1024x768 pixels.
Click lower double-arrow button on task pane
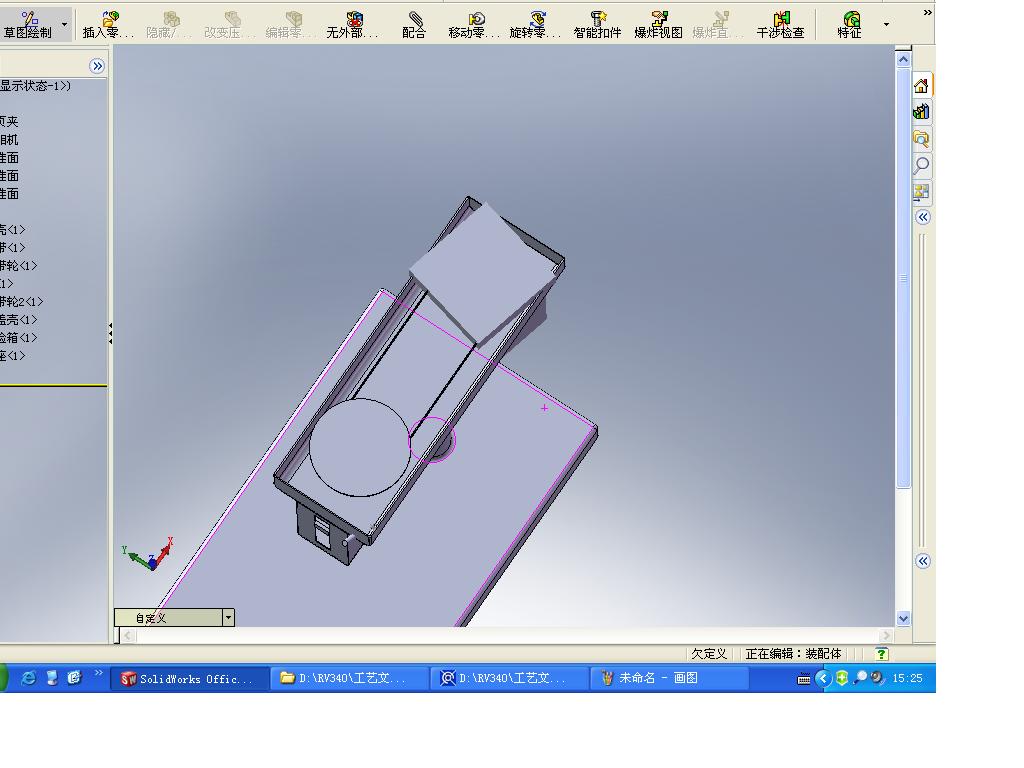(923, 561)
